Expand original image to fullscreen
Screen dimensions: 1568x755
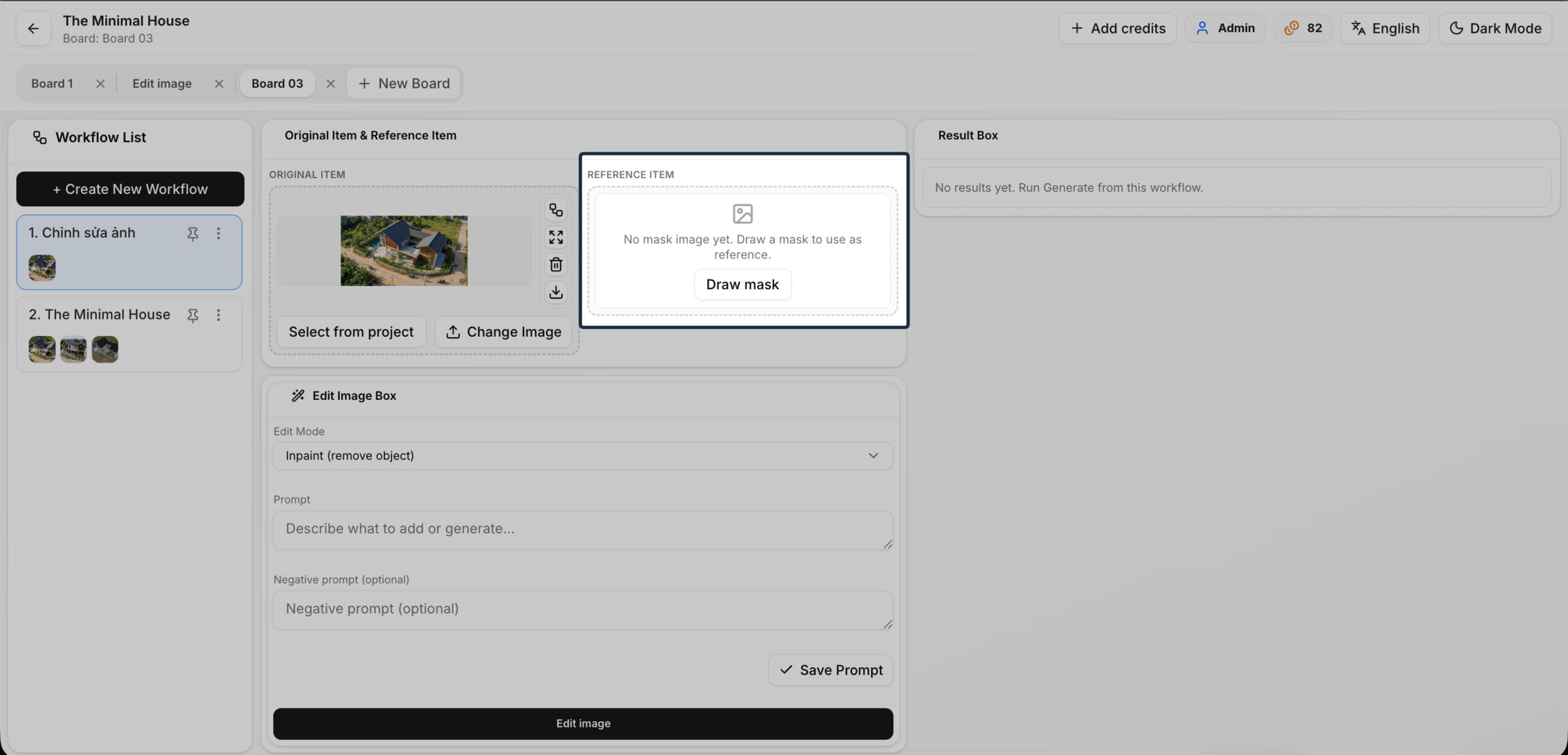556,237
